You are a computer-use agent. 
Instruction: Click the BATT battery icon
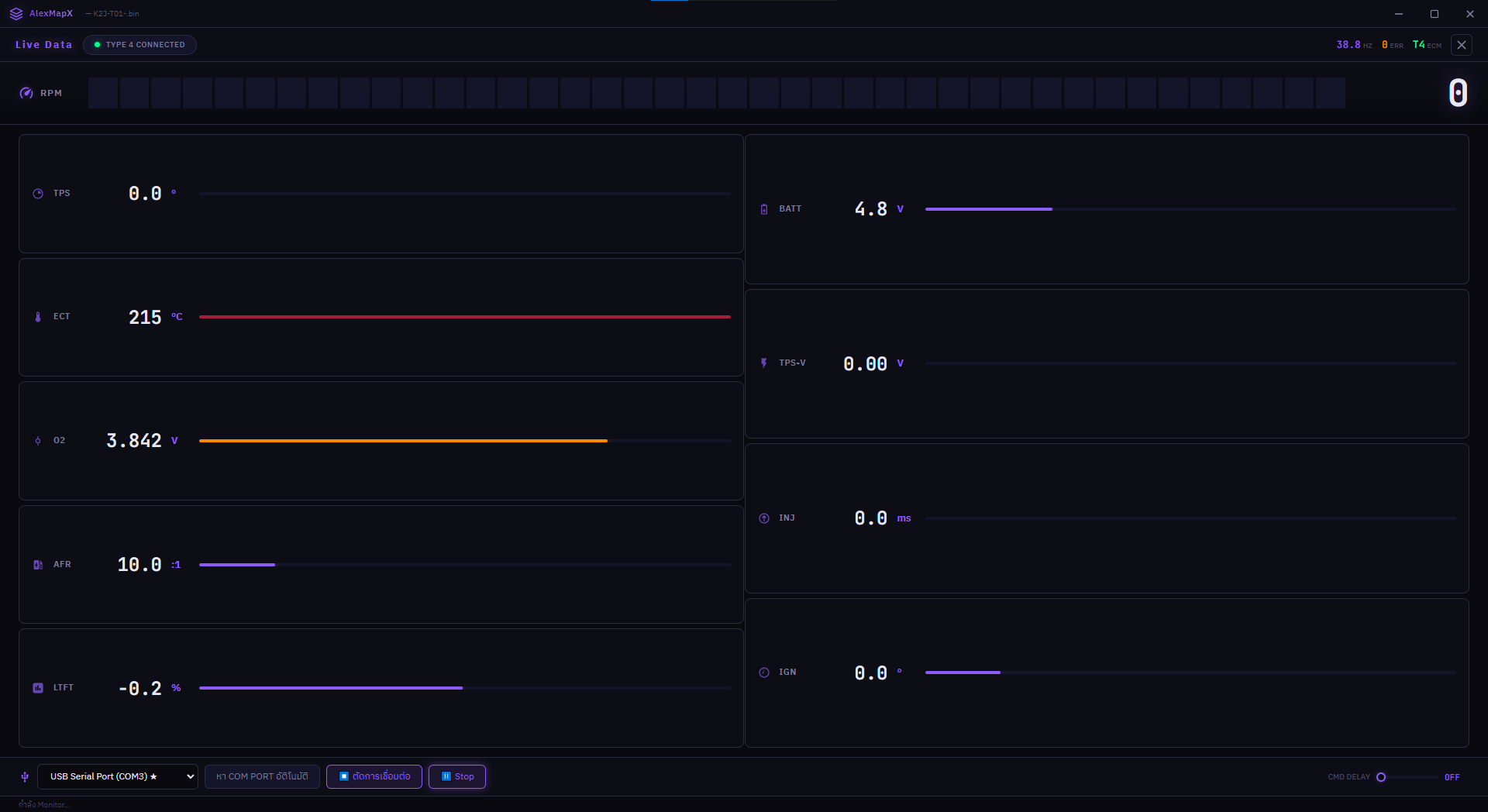pos(764,208)
